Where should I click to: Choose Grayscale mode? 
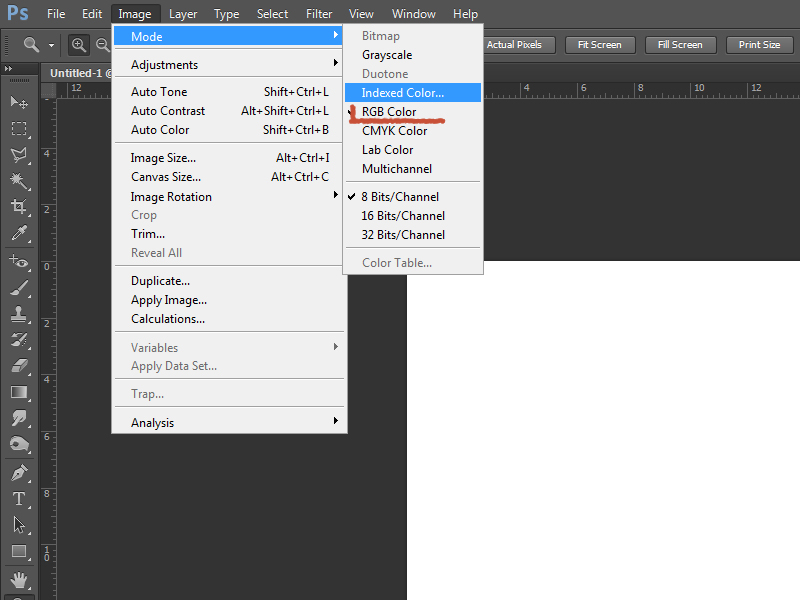click(x=413, y=55)
